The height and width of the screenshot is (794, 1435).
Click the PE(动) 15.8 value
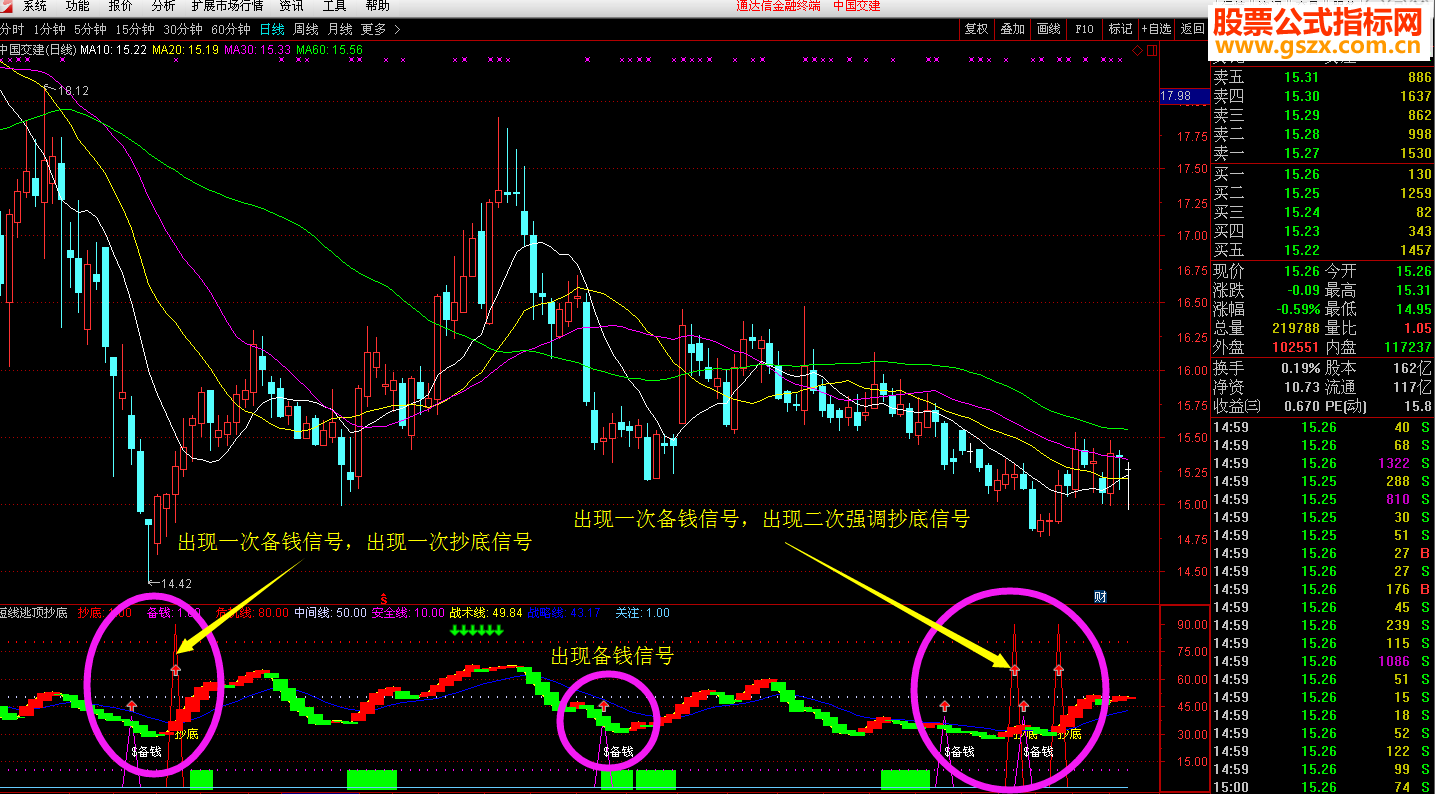pos(1417,407)
